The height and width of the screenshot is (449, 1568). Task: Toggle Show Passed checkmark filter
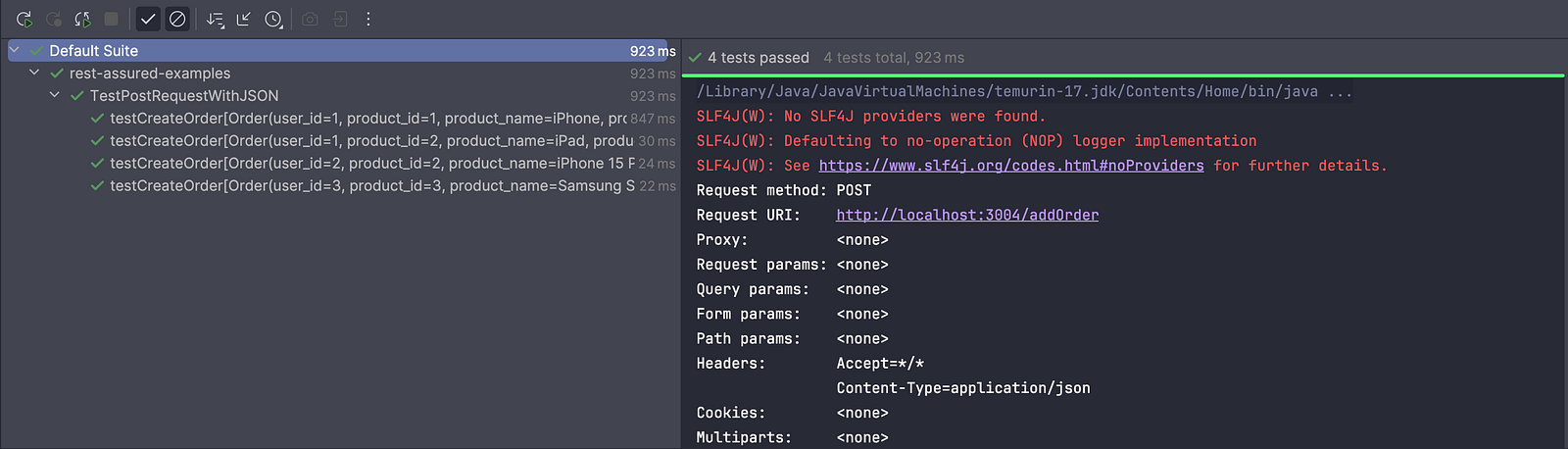[148, 19]
